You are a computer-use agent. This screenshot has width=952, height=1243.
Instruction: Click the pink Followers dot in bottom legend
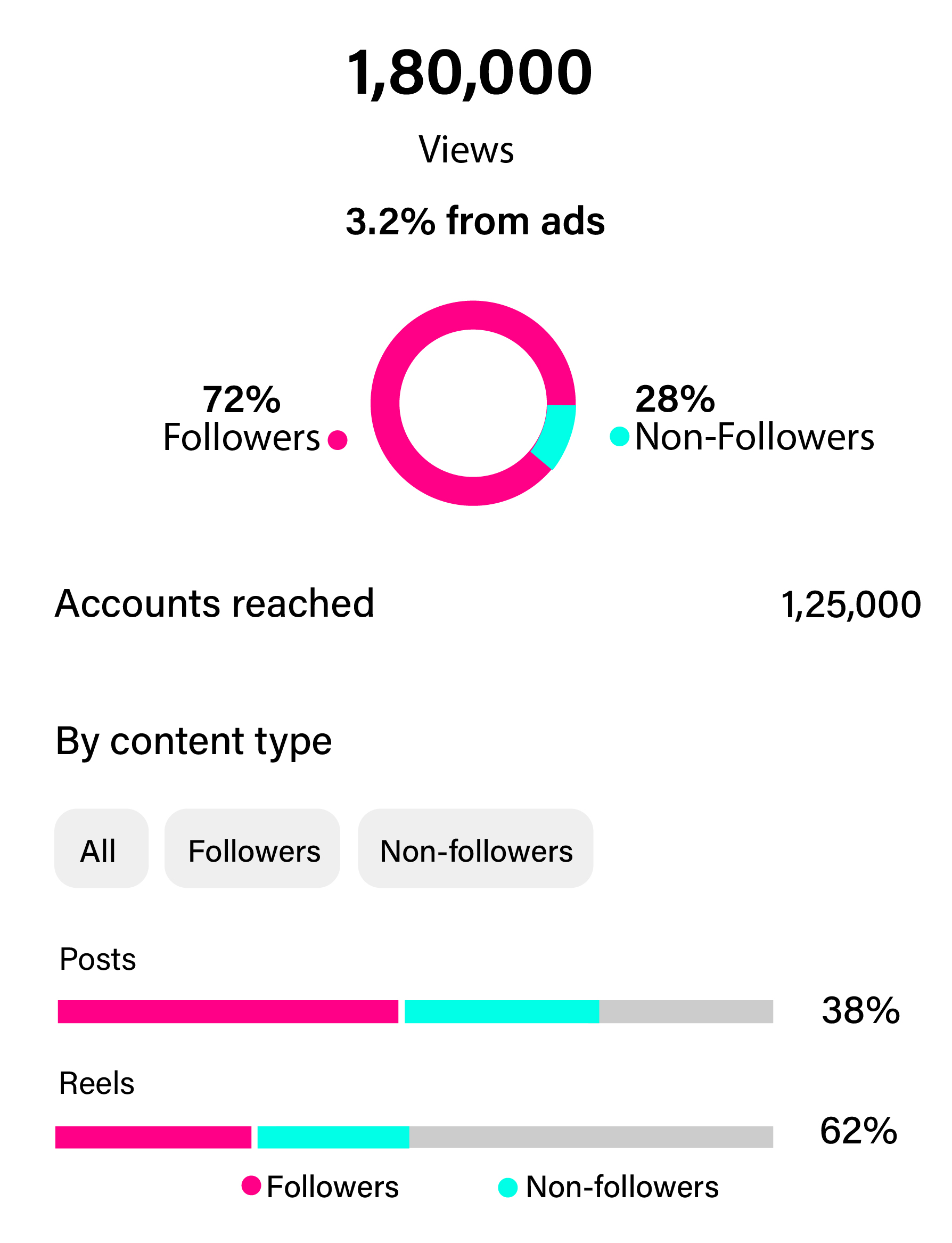(251, 1185)
